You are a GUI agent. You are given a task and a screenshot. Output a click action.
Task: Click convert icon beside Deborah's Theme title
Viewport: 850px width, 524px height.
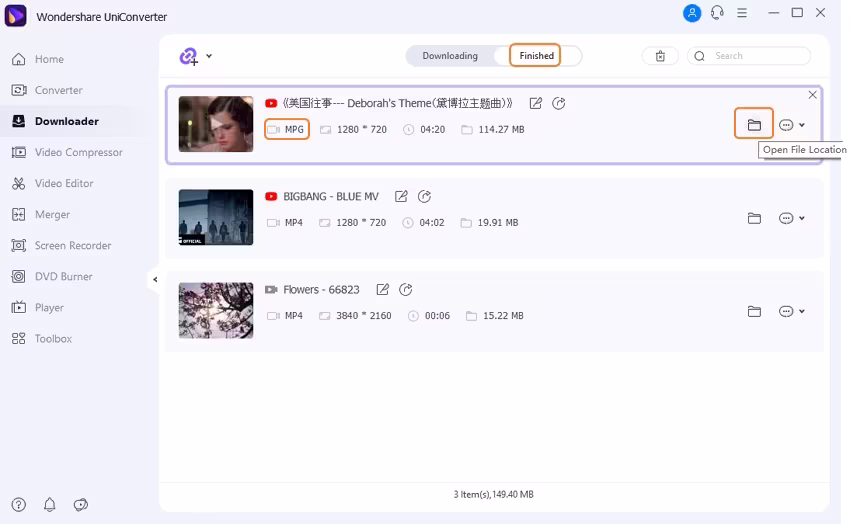click(x=558, y=103)
